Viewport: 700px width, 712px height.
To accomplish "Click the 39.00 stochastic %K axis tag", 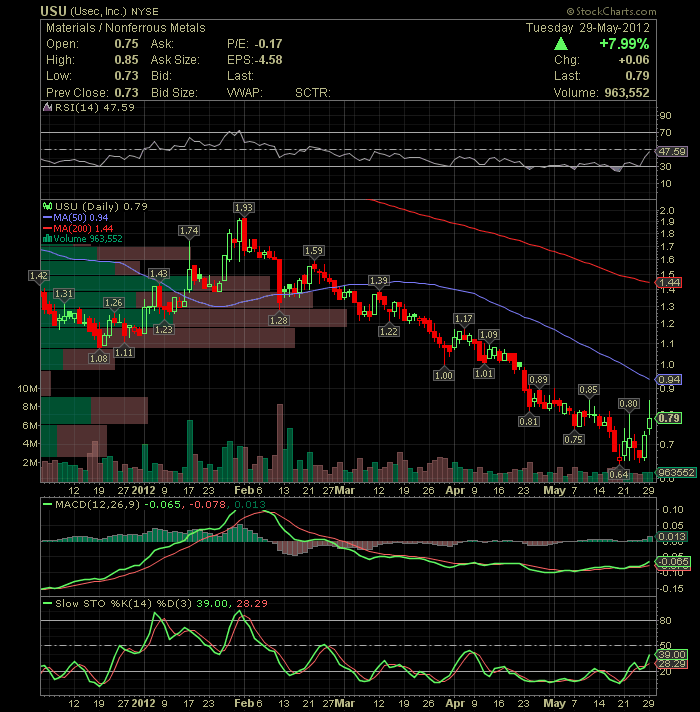I will pyautogui.click(x=672, y=655).
